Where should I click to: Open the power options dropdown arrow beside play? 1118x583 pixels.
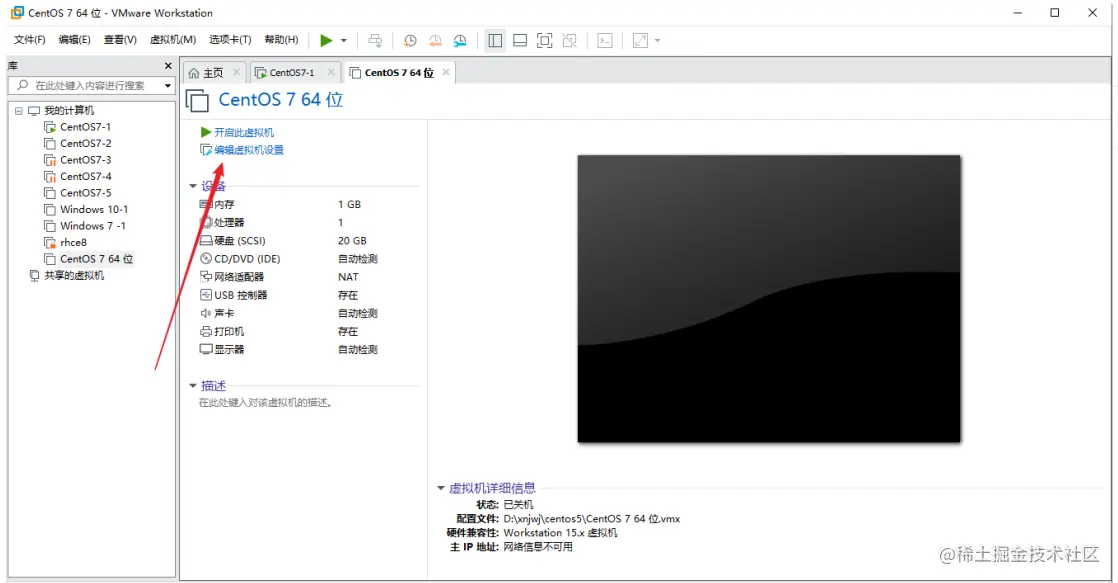(x=344, y=41)
